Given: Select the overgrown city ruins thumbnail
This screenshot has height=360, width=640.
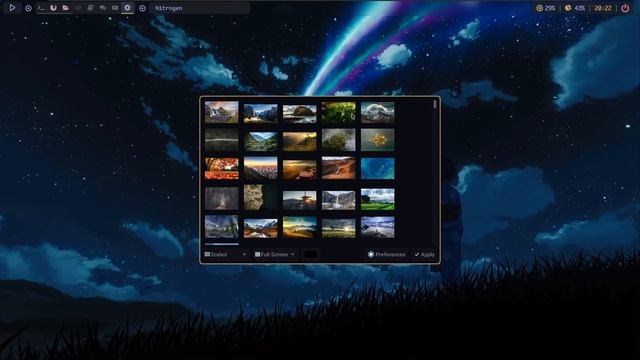Looking at the screenshot, I should click(222, 227).
